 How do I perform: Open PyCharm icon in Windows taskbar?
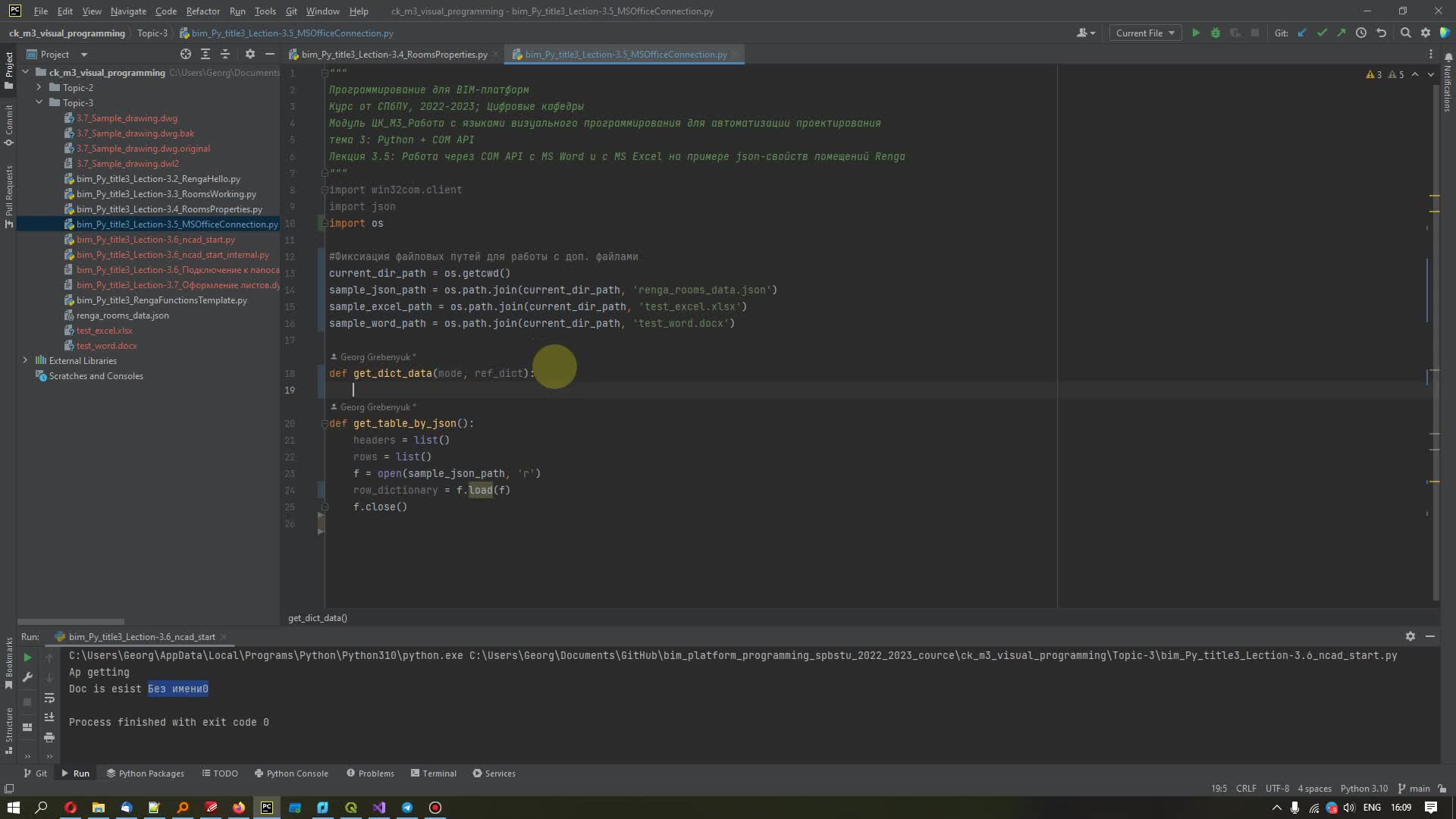coord(267,808)
